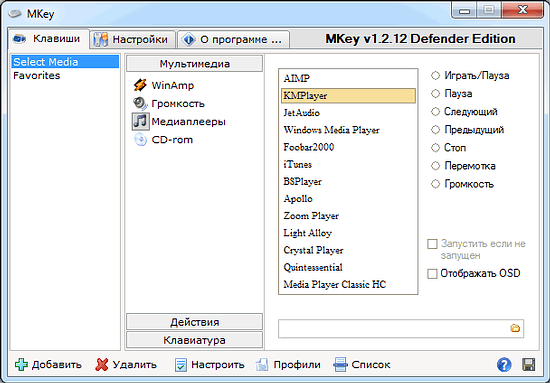550x383 pixels.
Task: Click the WinAmp text label
Action: point(173,85)
